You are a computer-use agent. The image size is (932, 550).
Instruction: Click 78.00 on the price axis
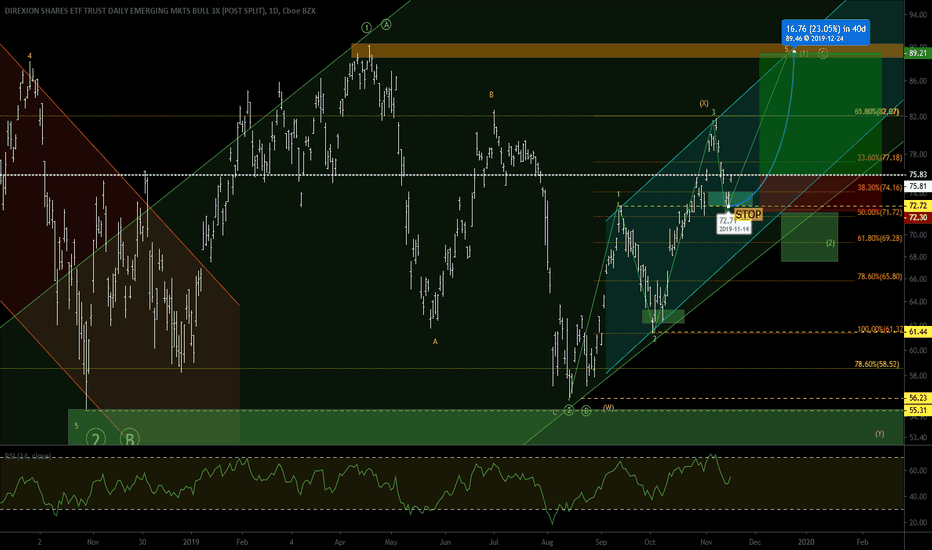(x=918, y=154)
